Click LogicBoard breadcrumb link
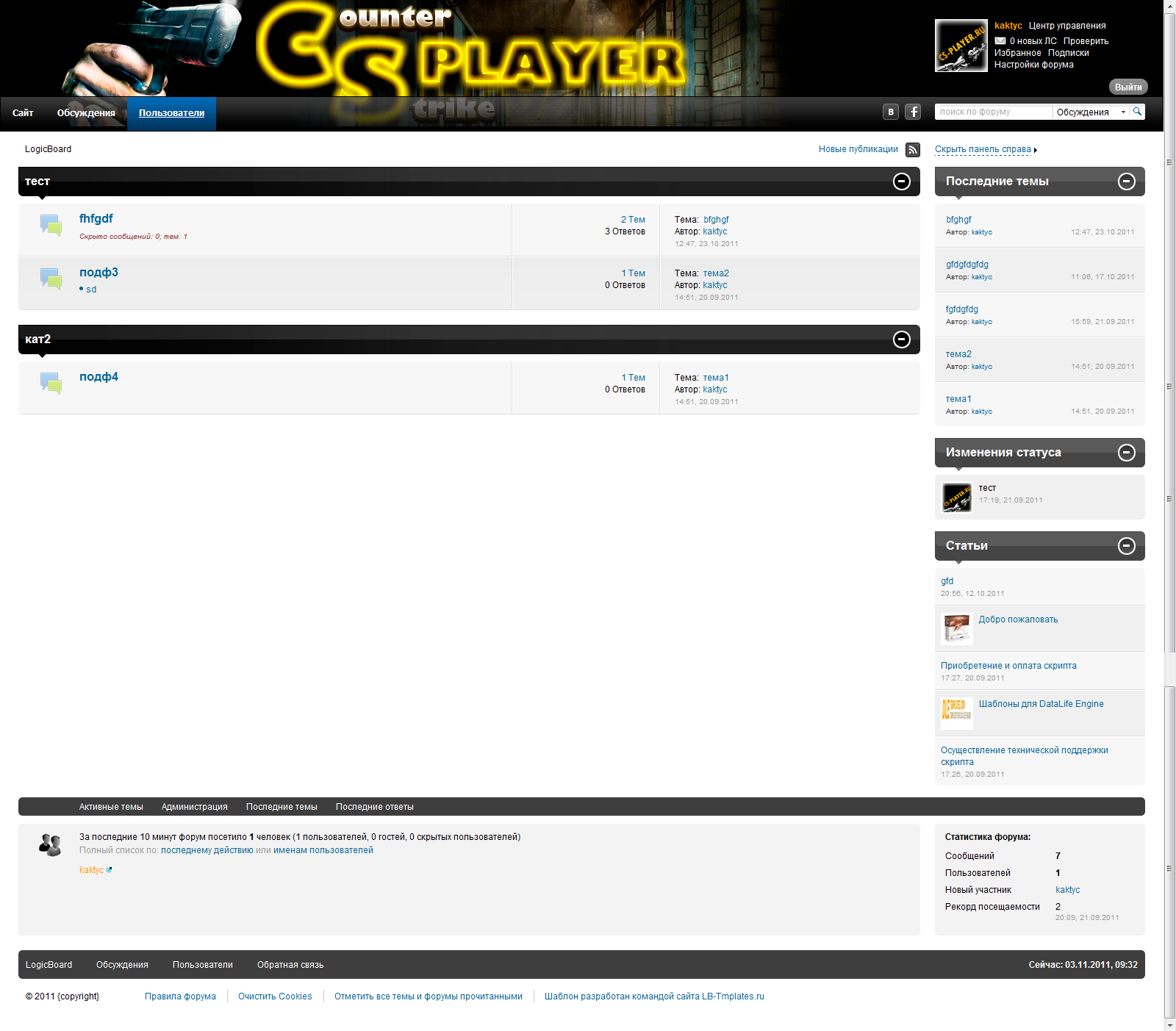 (x=48, y=149)
